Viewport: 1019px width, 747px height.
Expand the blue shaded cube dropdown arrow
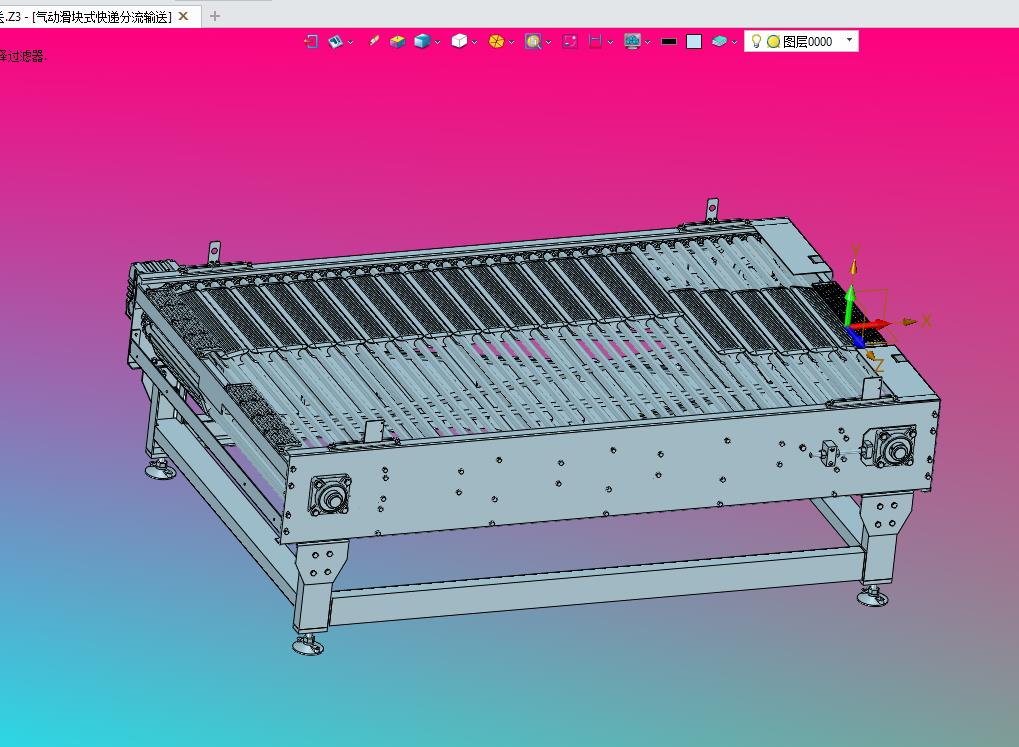(x=437, y=42)
